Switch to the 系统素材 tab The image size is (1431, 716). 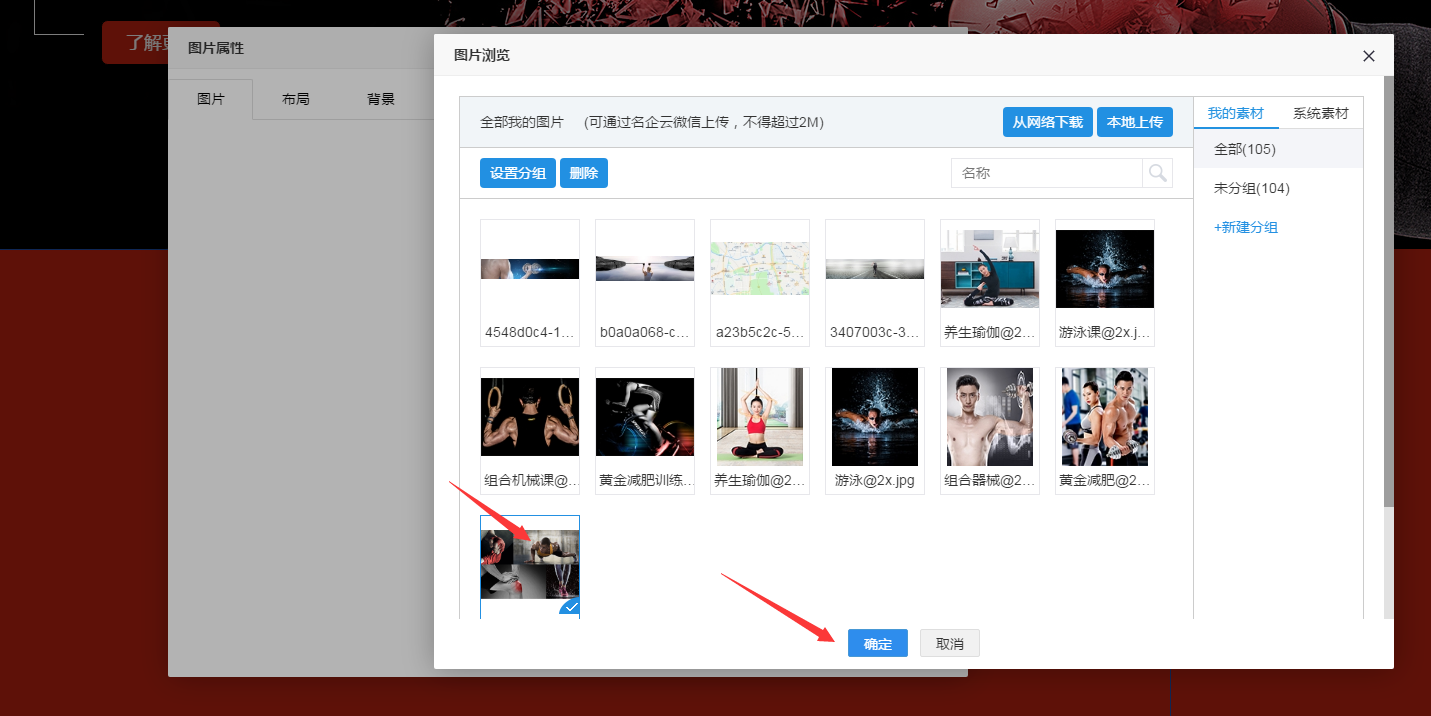[x=1320, y=113]
